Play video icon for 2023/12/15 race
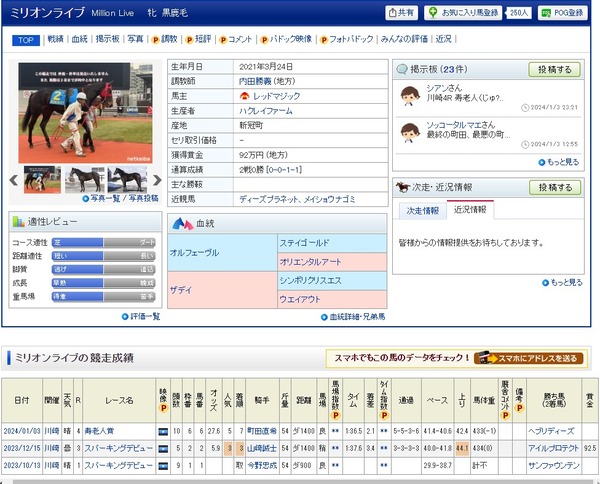Viewport: 600px width, 484px height. pos(163,448)
